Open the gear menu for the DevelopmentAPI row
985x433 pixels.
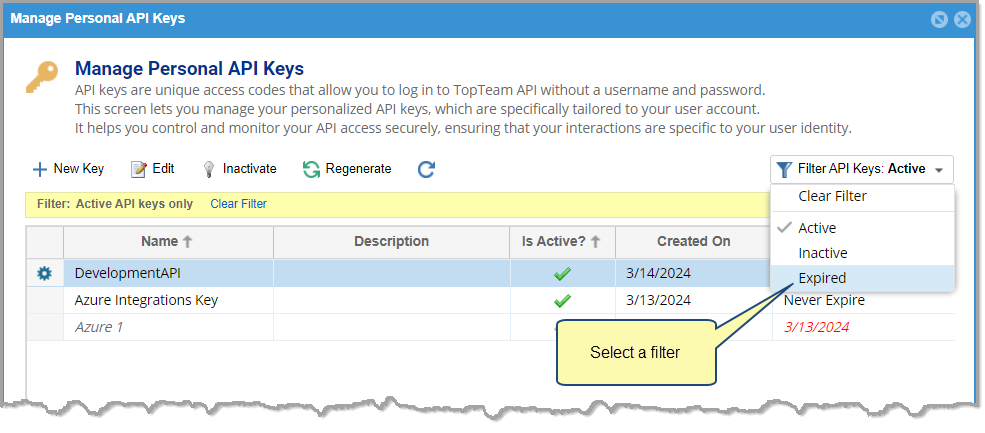tap(44, 273)
